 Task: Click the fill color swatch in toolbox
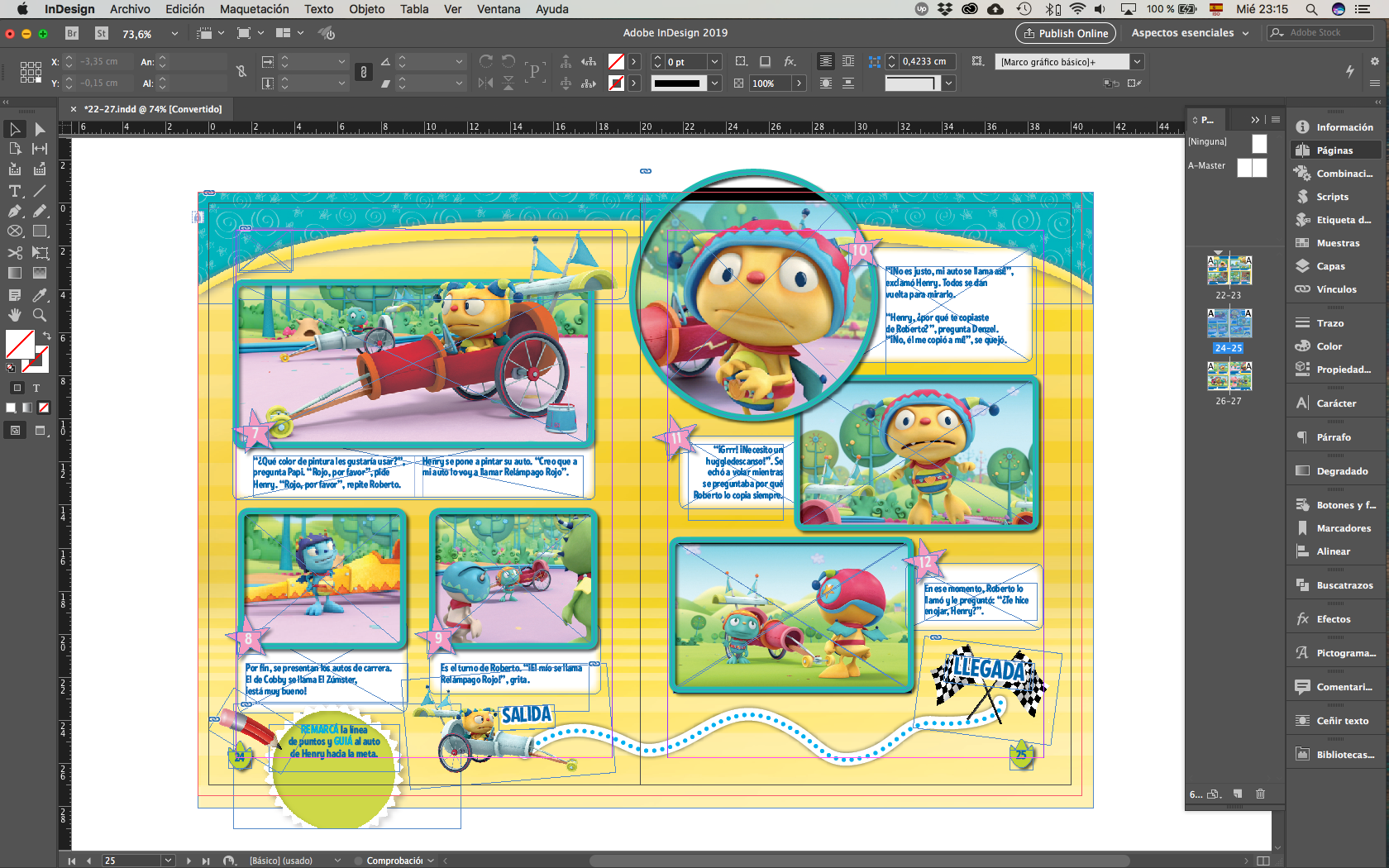20,344
